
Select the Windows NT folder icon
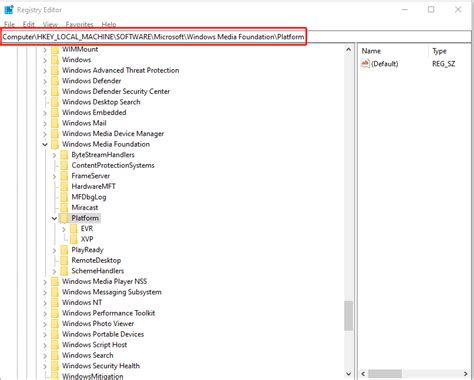(x=55, y=303)
